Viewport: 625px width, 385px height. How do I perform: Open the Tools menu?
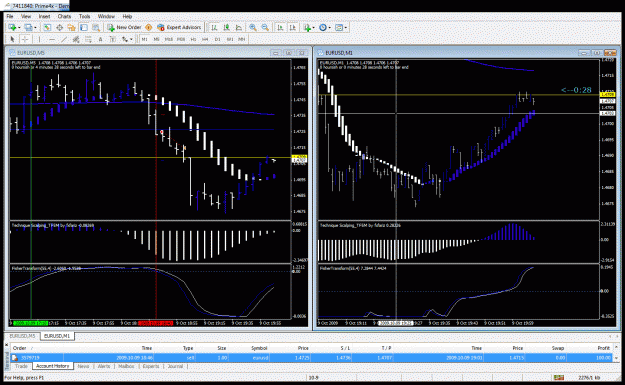[x=85, y=16]
